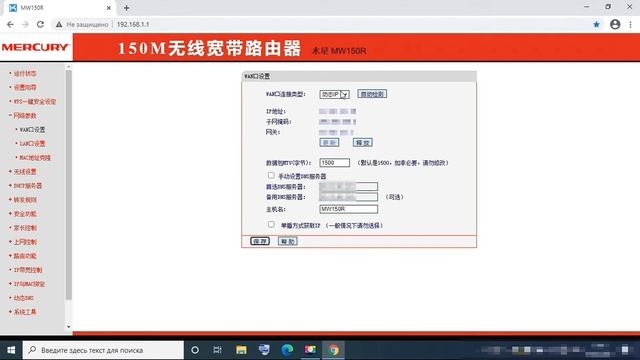Enable the 手动设置DNS服务器 checkbox

coord(271,176)
